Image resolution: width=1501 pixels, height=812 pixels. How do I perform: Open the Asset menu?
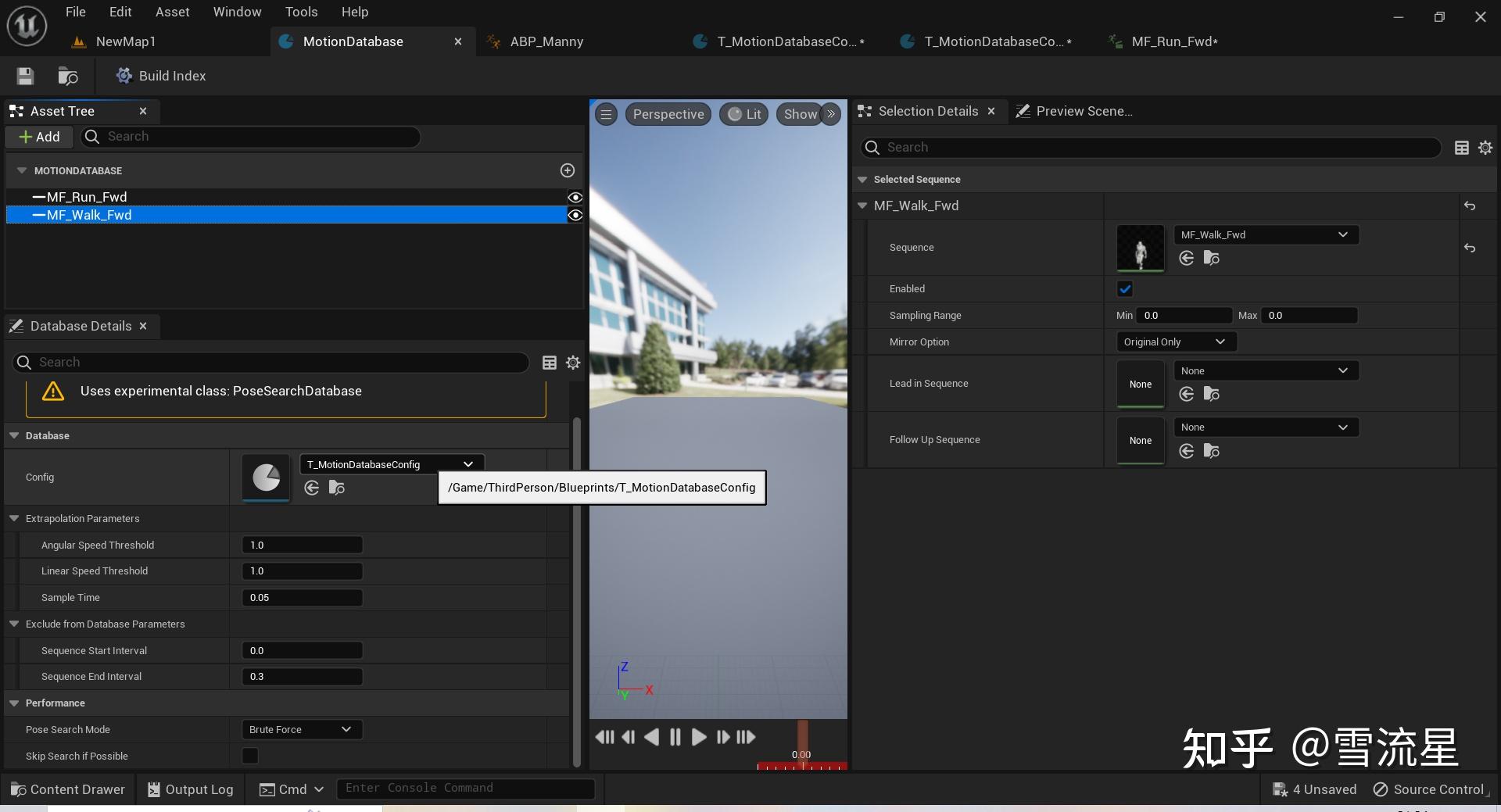172,12
